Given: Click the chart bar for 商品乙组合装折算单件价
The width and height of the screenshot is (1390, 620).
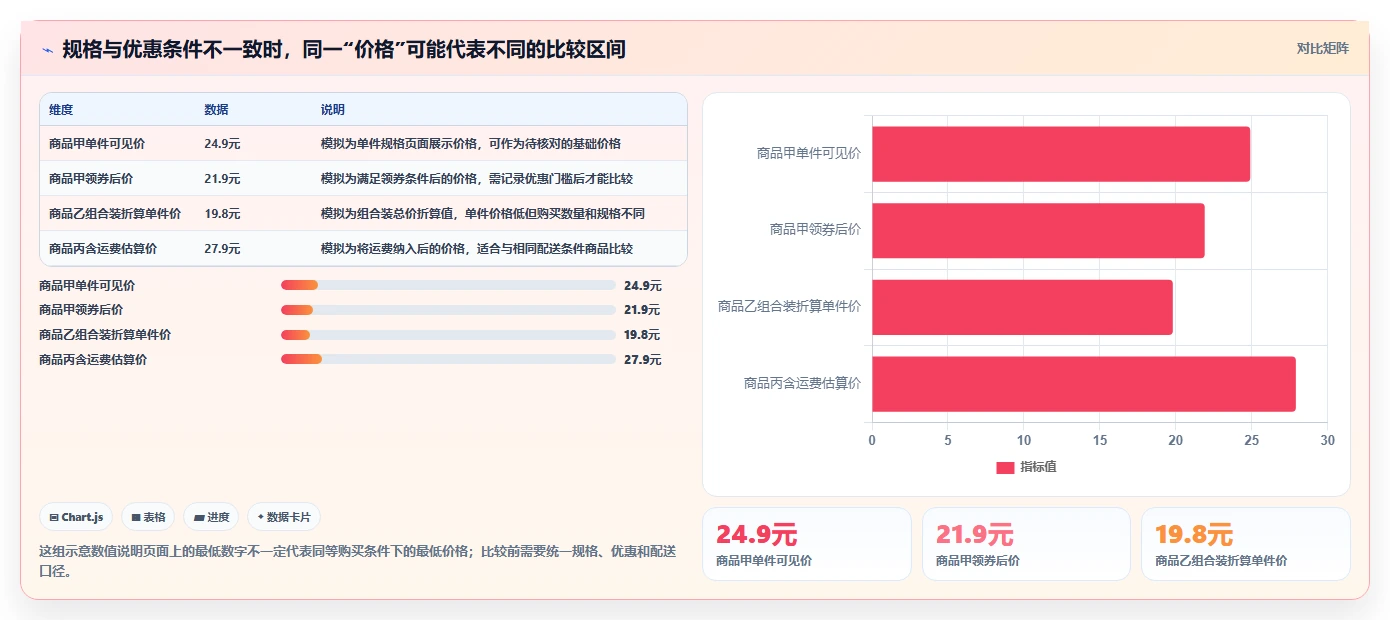Looking at the screenshot, I should coord(1022,307).
